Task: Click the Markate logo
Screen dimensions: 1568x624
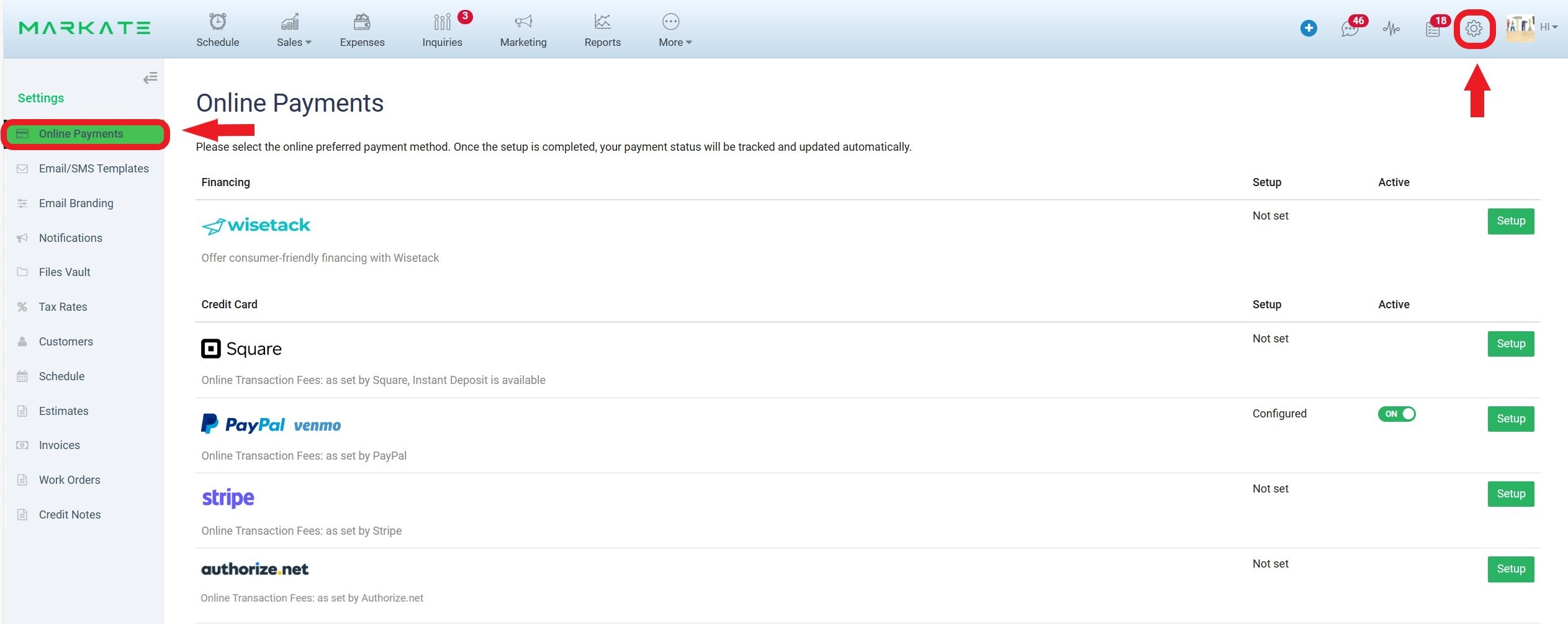Action: click(84, 28)
